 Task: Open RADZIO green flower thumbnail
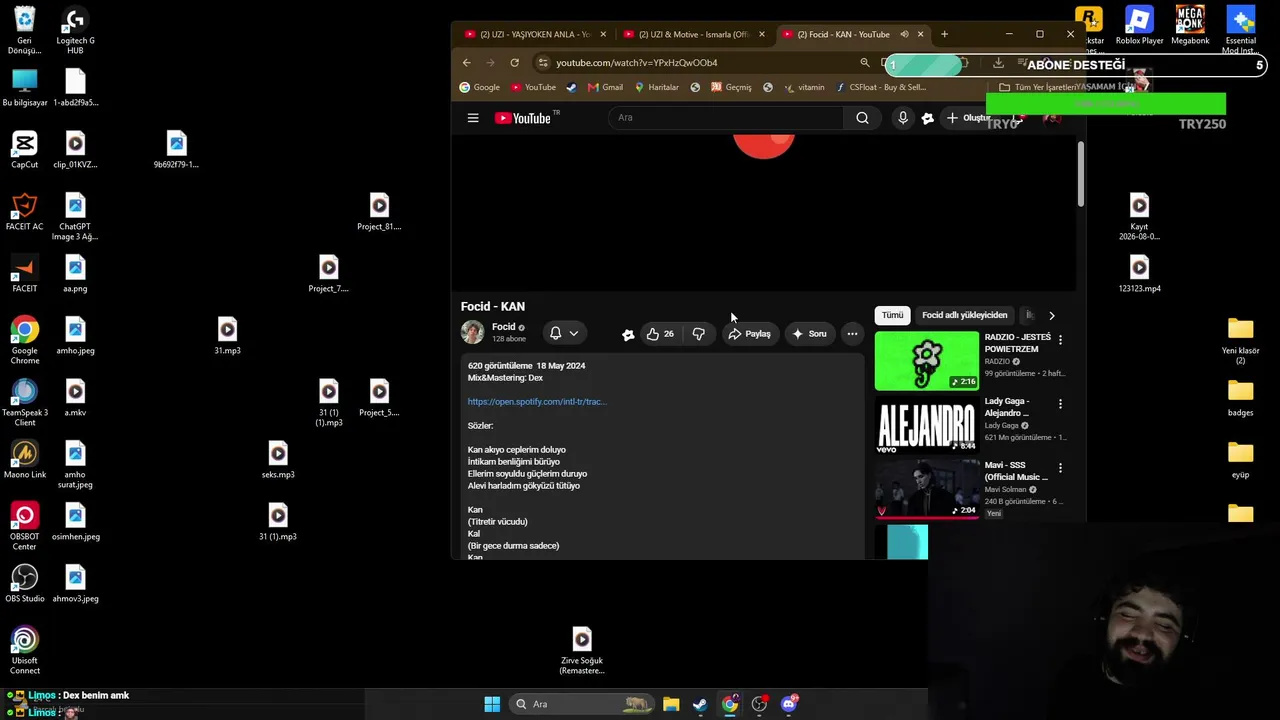[927, 361]
